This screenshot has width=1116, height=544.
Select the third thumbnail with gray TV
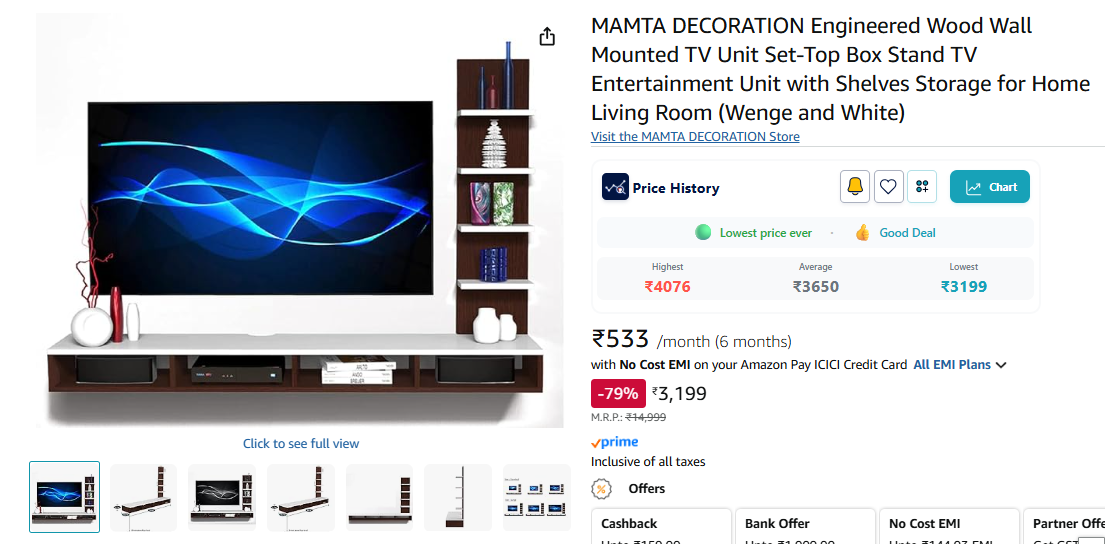(x=222, y=497)
